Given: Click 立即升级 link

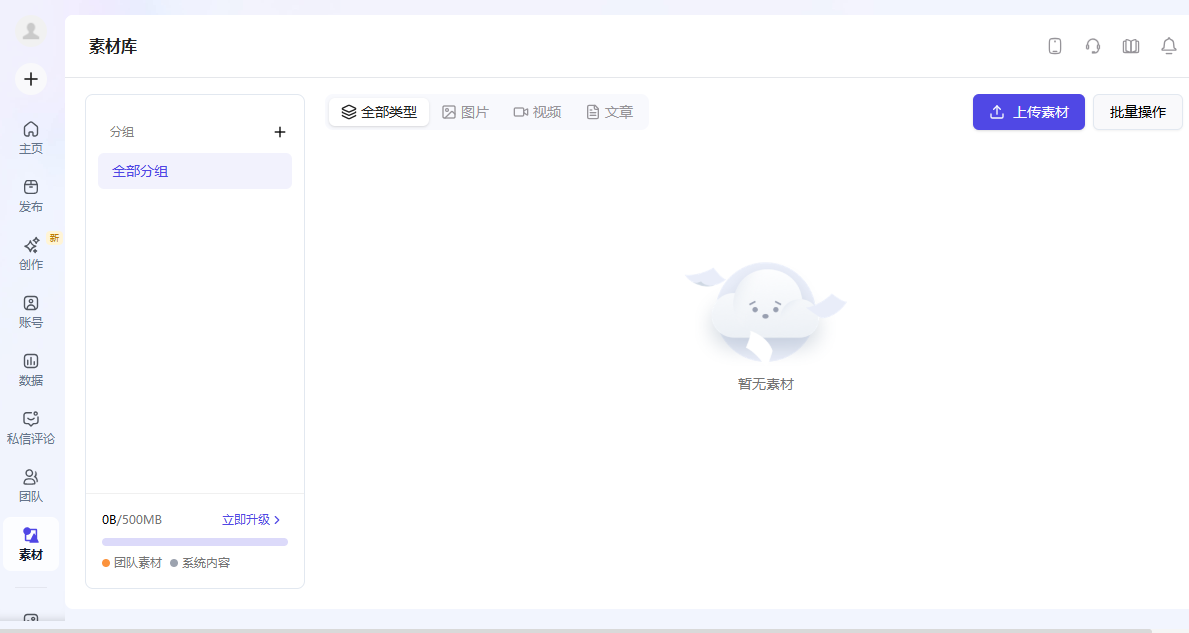Looking at the screenshot, I should [x=251, y=520].
